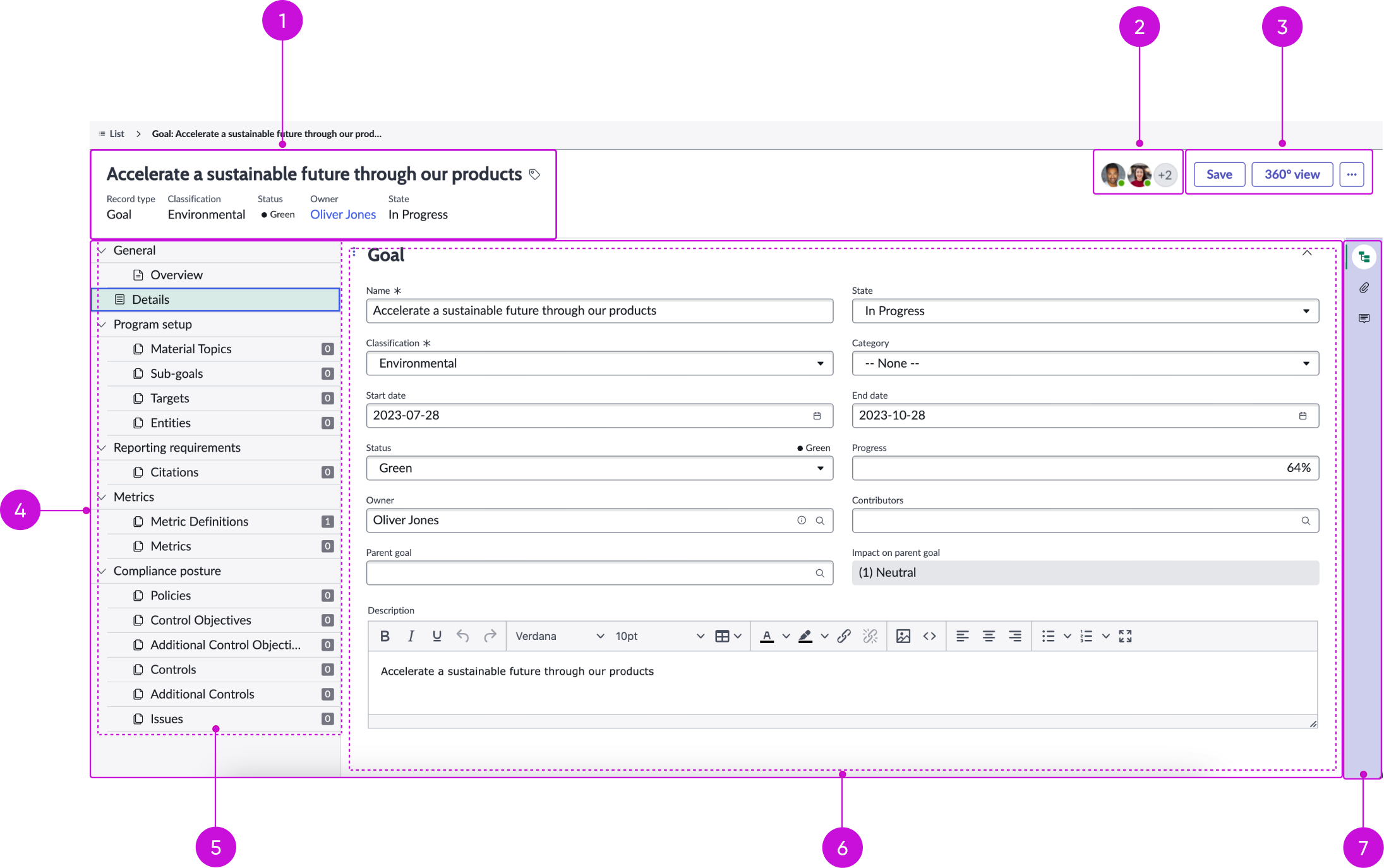
Task: Open the text color picker swatch
Action: pos(766,636)
